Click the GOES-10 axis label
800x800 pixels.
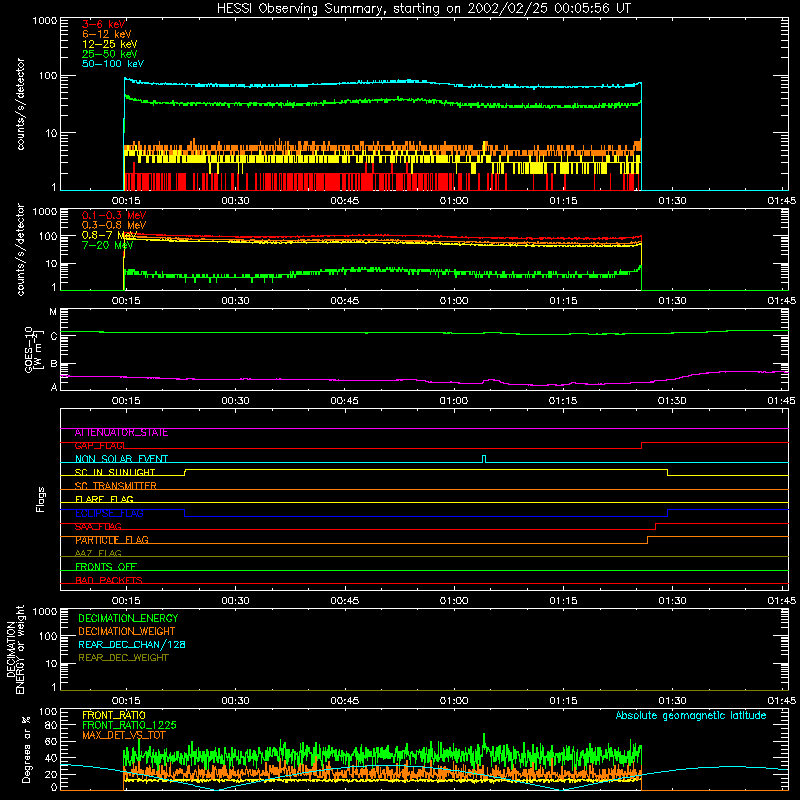(x=31, y=349)
